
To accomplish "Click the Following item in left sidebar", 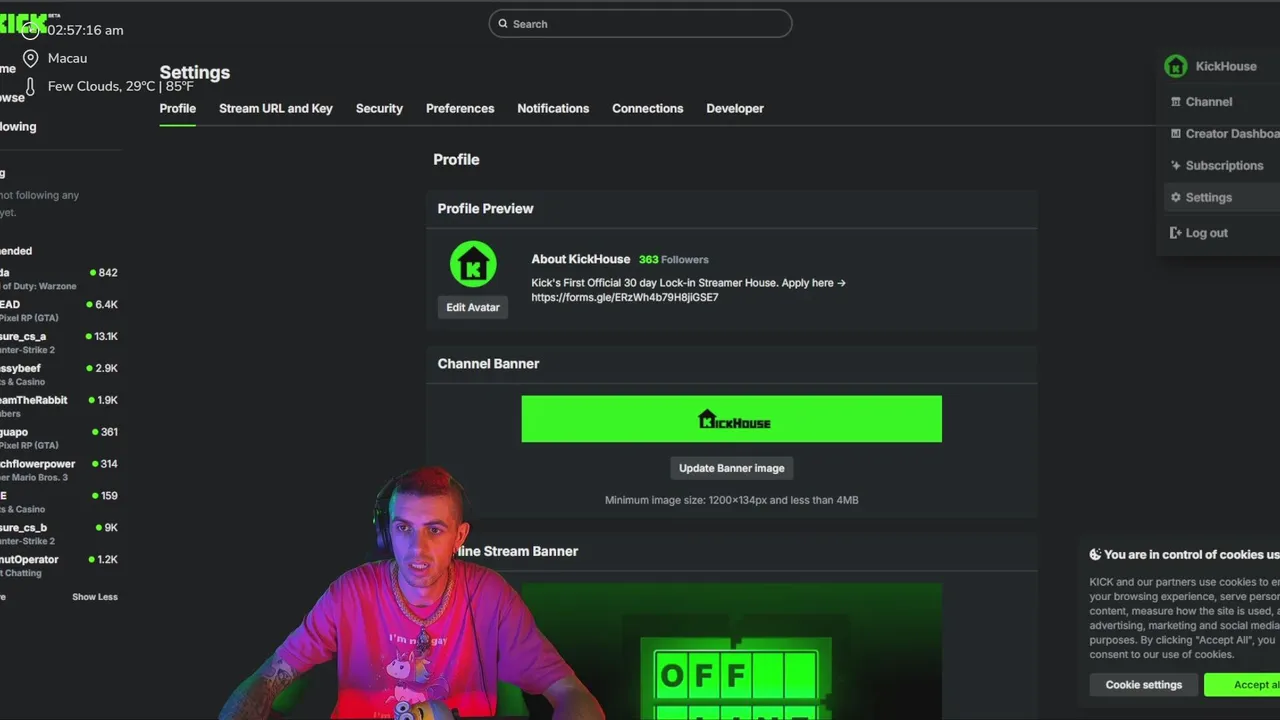I will [18, 127].
